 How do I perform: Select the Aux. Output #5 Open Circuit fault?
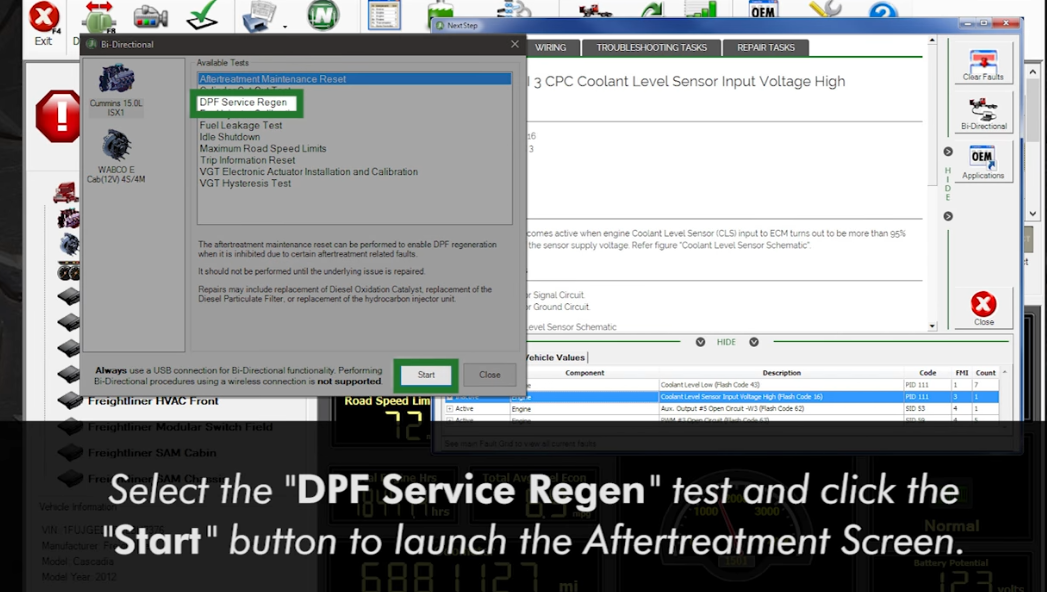pyautogui.click(x=722, y=408)
